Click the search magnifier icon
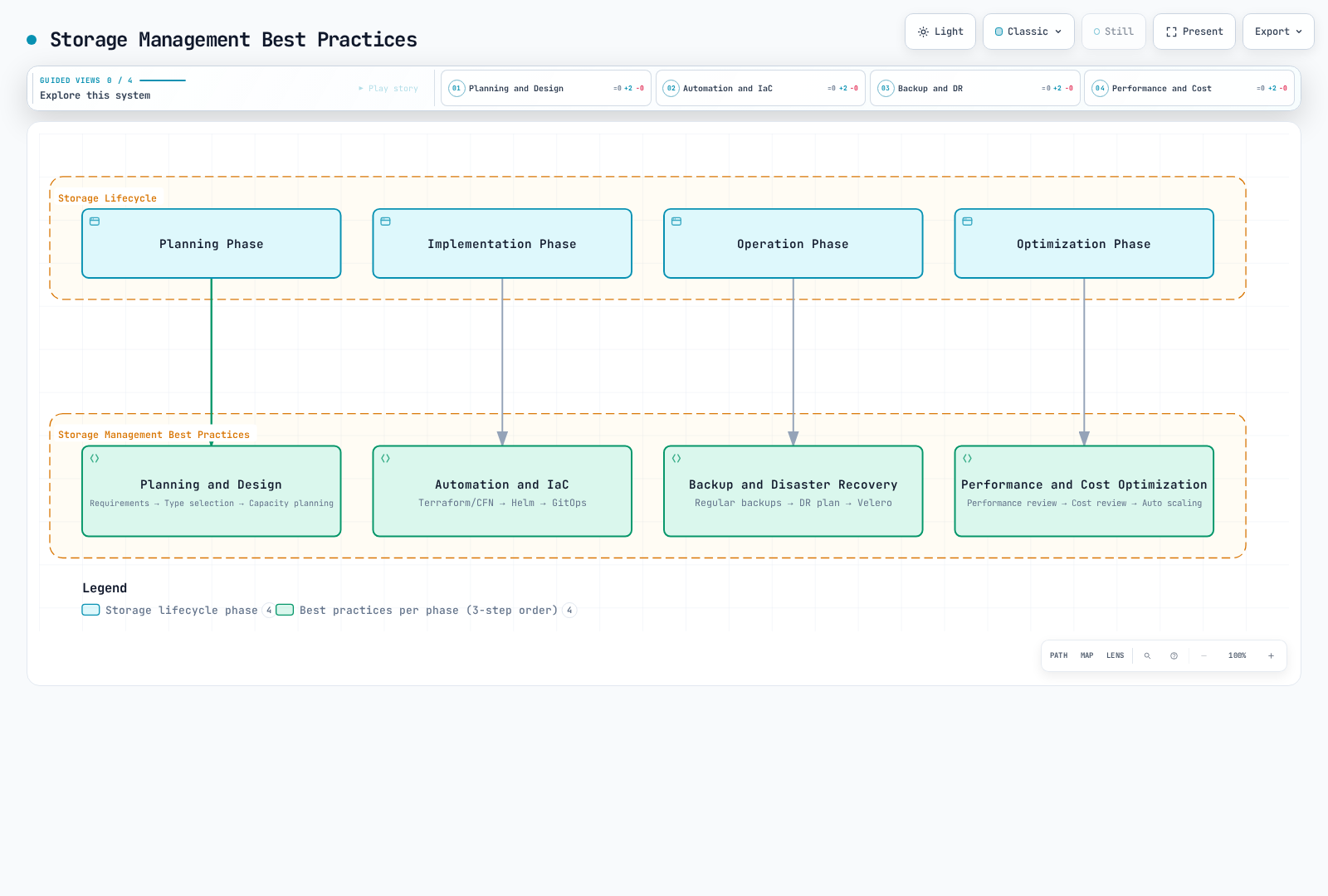The width and height of the screenshot is (1328, 896). (1148, 655)
